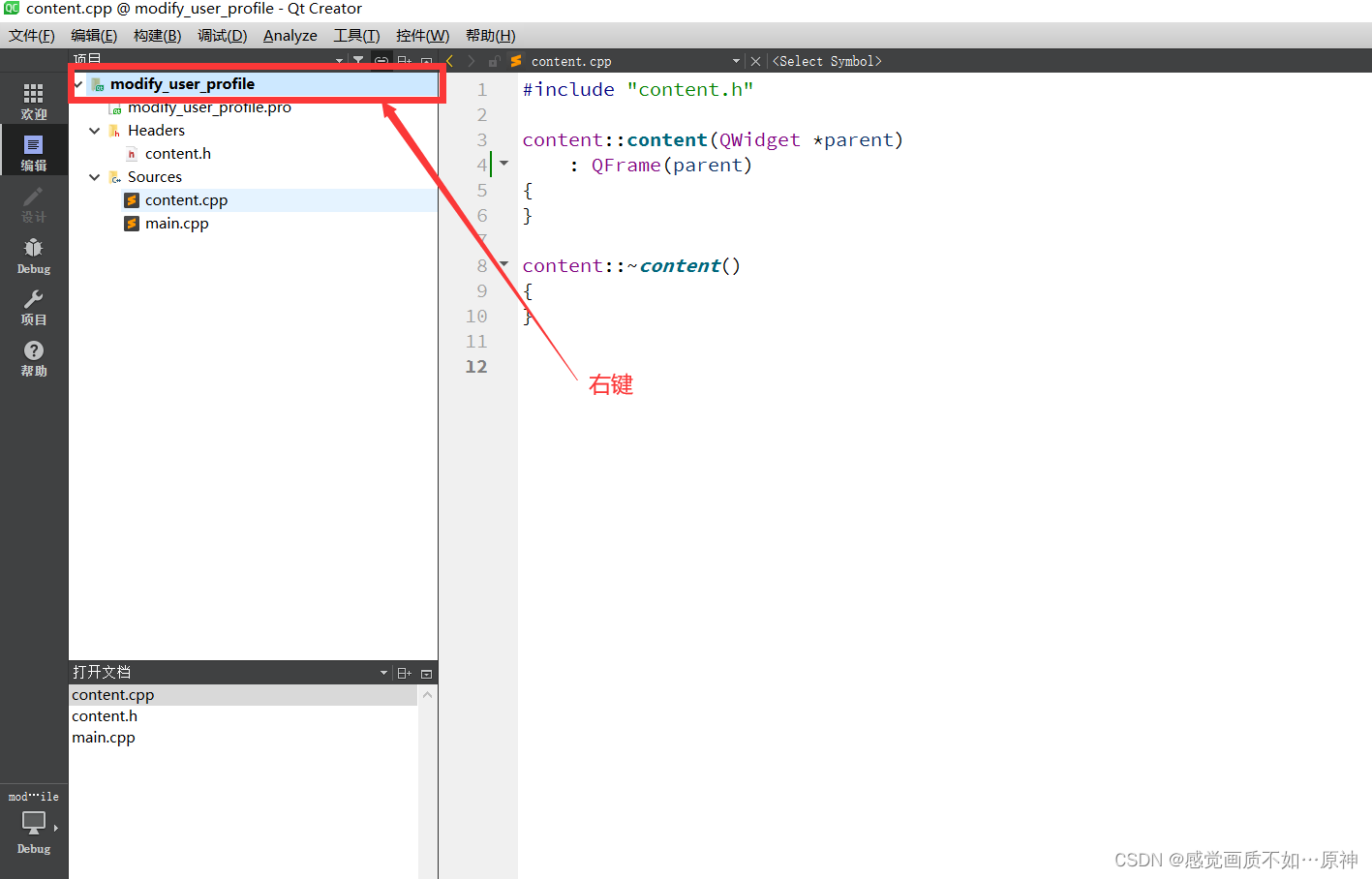Fold the destructor code block at line 8
The height and width of the screenshot is (879, 1372).
[x=503, y=263]
